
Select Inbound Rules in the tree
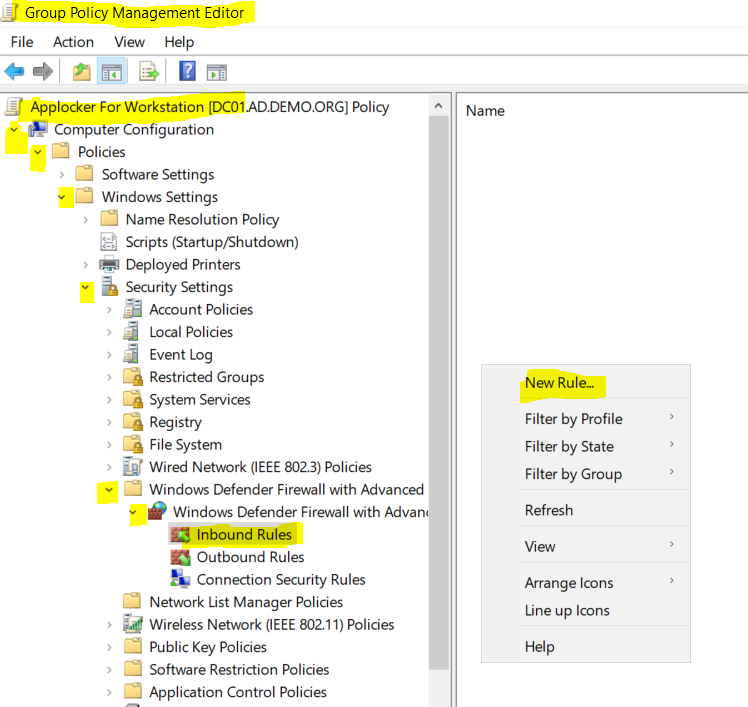[244, 534]
